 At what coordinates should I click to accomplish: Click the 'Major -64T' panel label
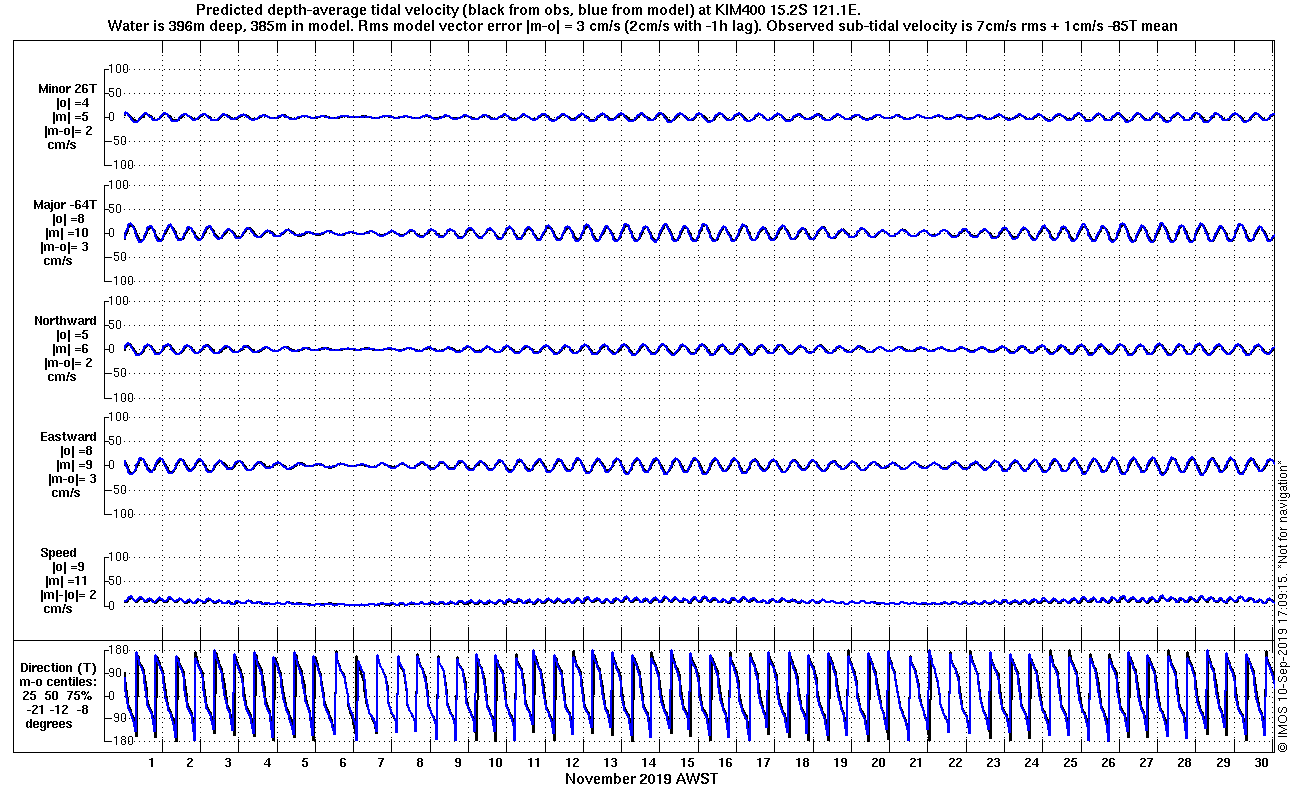(65, 205)
